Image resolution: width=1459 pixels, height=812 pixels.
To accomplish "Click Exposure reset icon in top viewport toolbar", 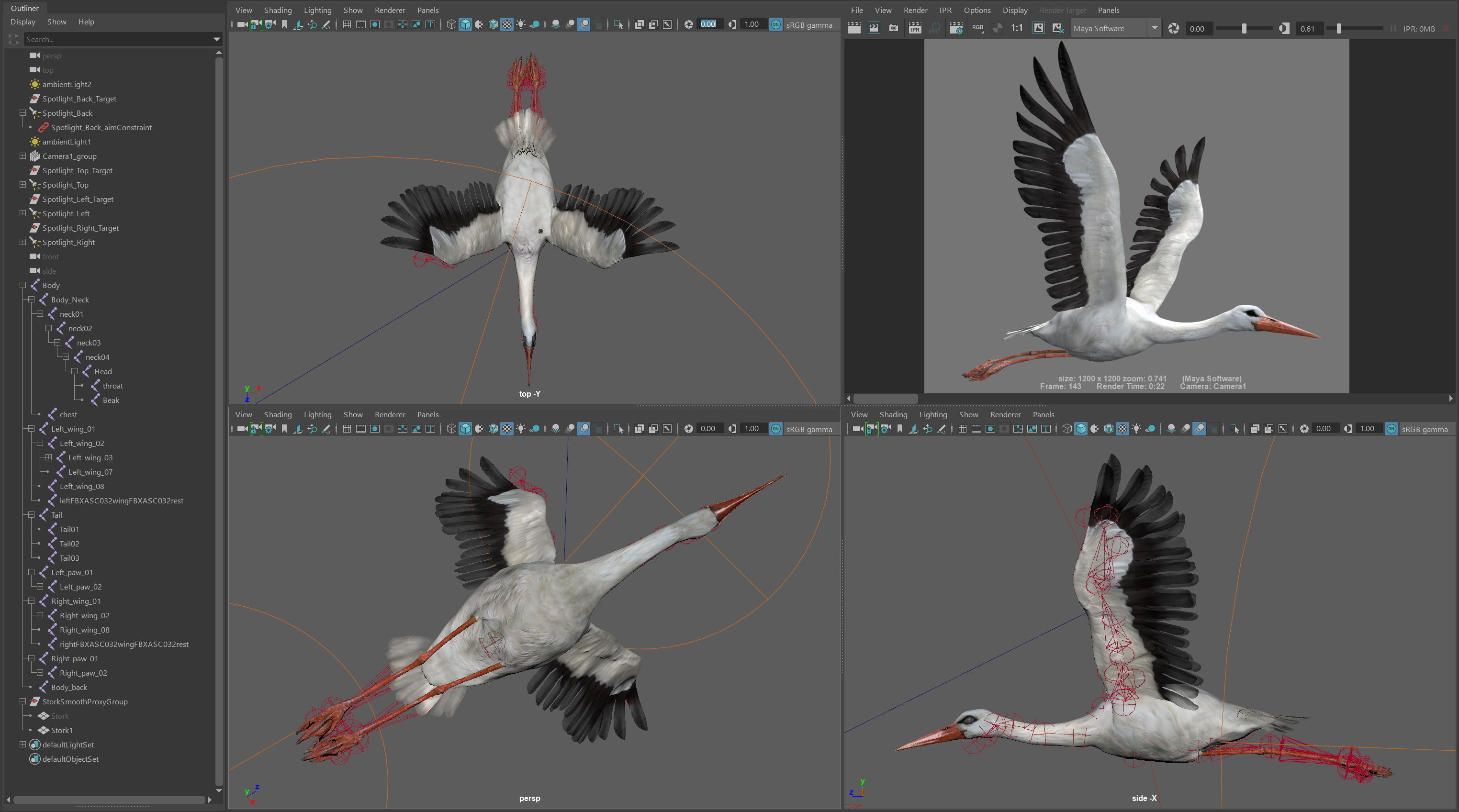I will pyautogui.click(x=689, y=24).
